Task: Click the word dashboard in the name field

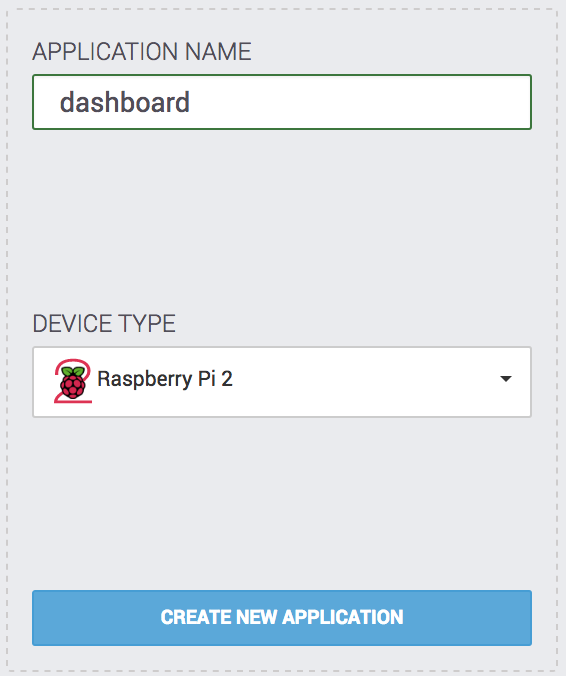Action: click(125, 102)
